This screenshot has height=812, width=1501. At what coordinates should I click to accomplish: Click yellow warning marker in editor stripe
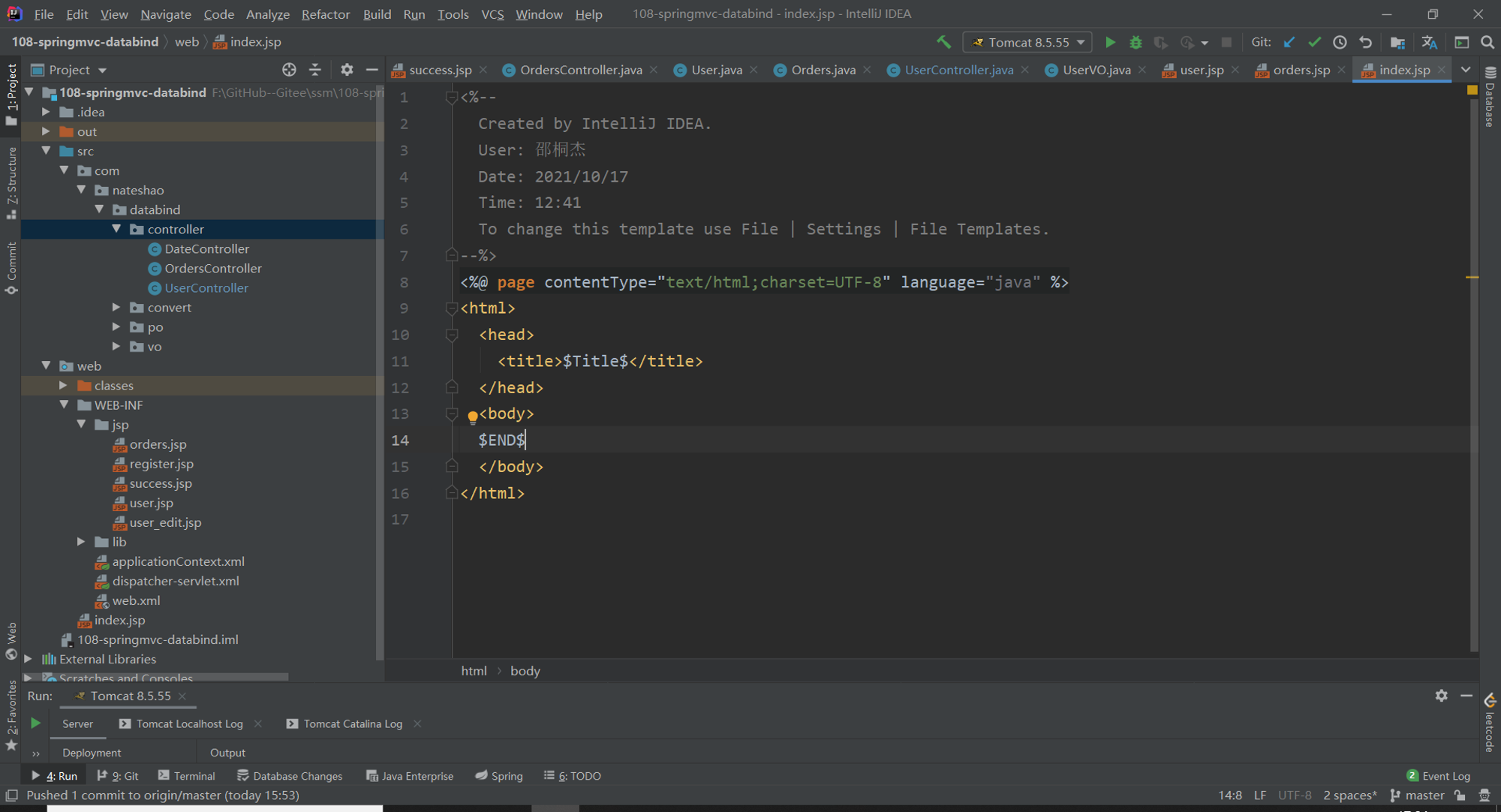pos(1472,278)
